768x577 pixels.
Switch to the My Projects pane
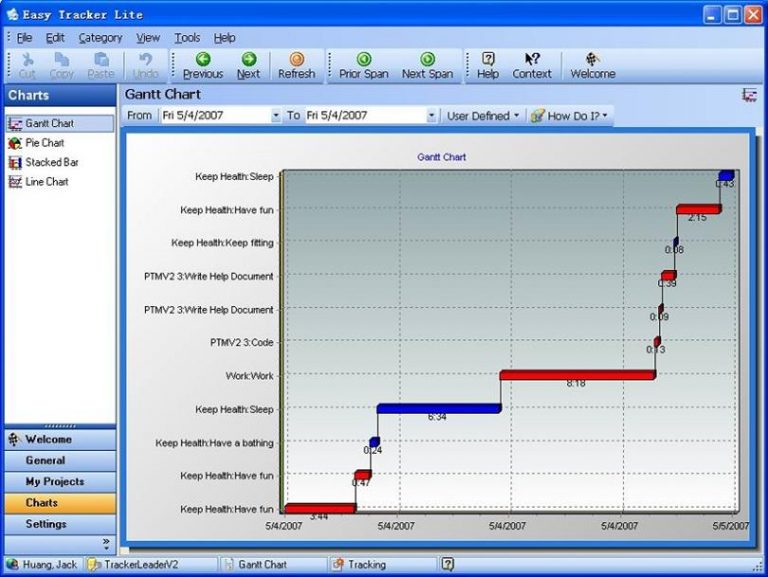60,482
